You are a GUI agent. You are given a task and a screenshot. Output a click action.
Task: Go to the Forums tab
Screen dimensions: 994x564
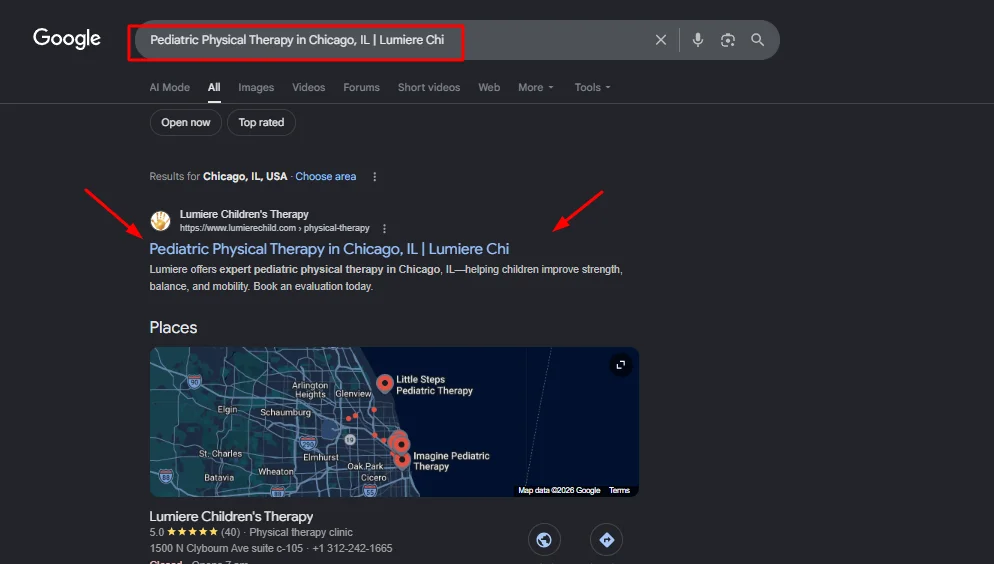click(361, 87)
